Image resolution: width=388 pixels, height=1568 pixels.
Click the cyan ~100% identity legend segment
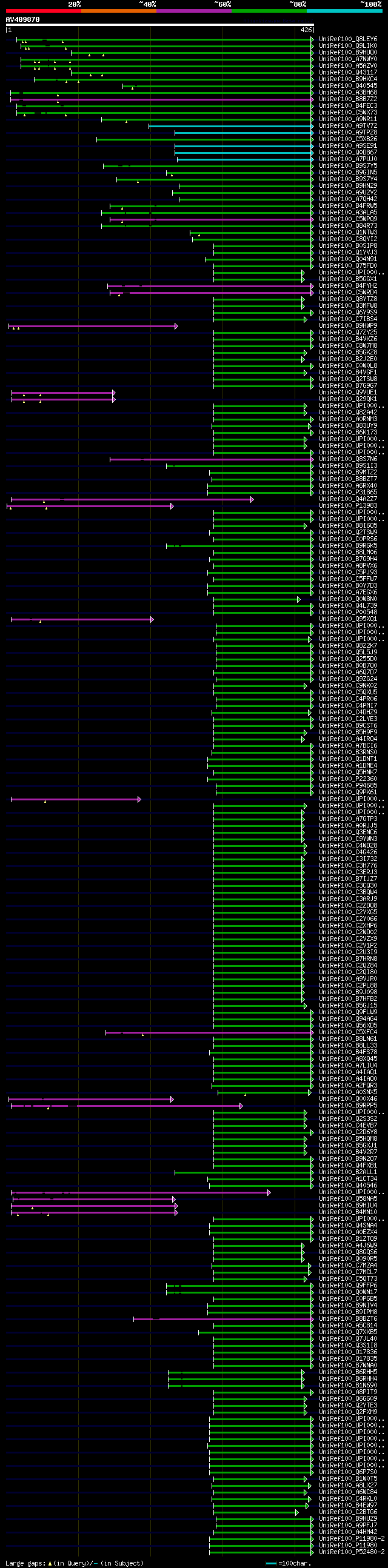(x=344, y=11)
